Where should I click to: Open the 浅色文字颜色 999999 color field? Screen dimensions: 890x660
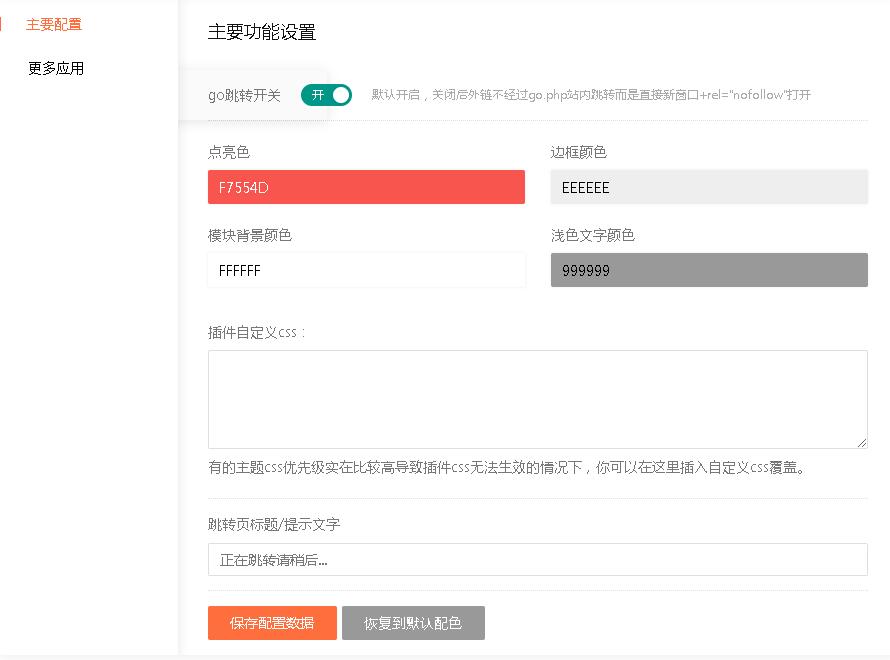(x=709, y=270)
